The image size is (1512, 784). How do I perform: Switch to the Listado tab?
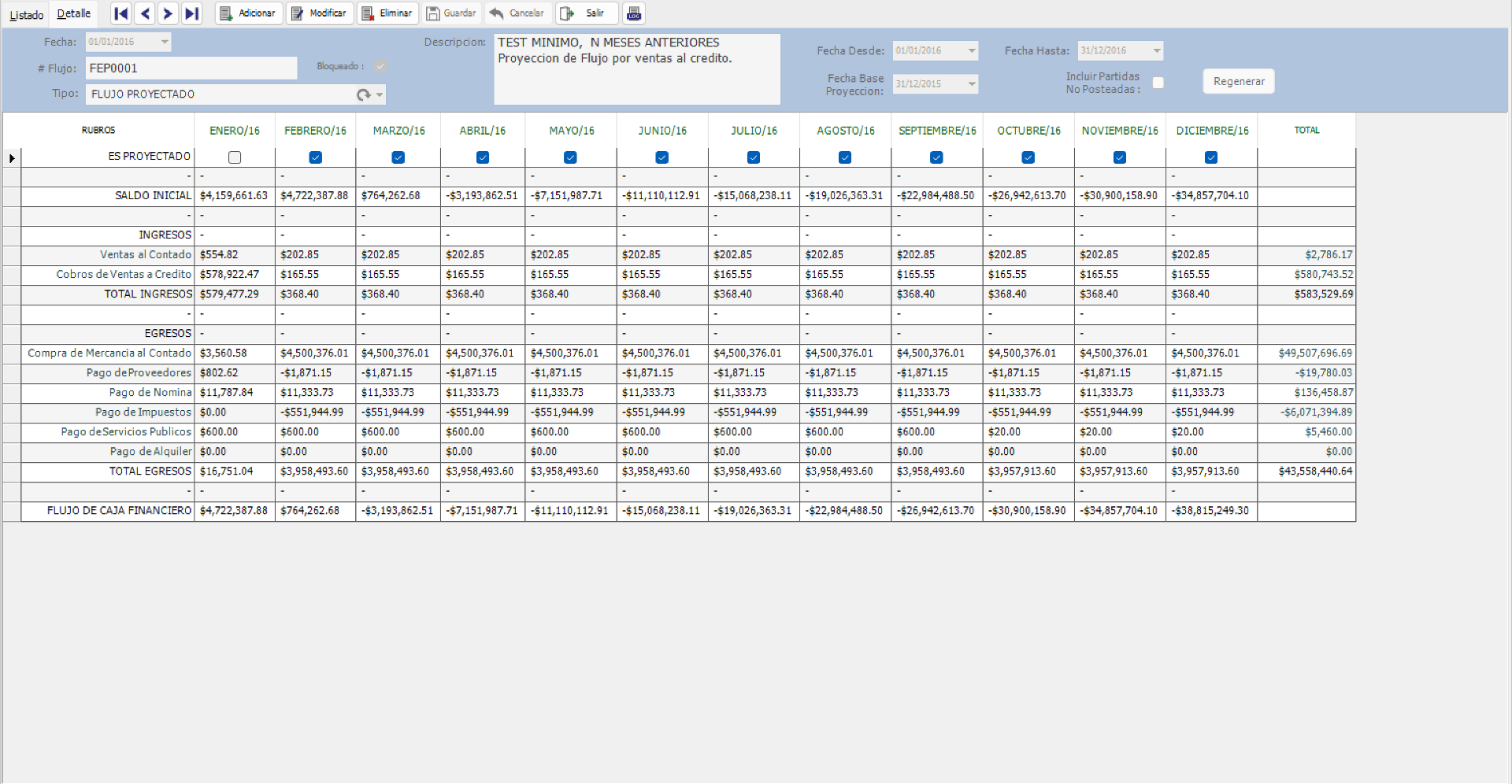tap(26, 14)
